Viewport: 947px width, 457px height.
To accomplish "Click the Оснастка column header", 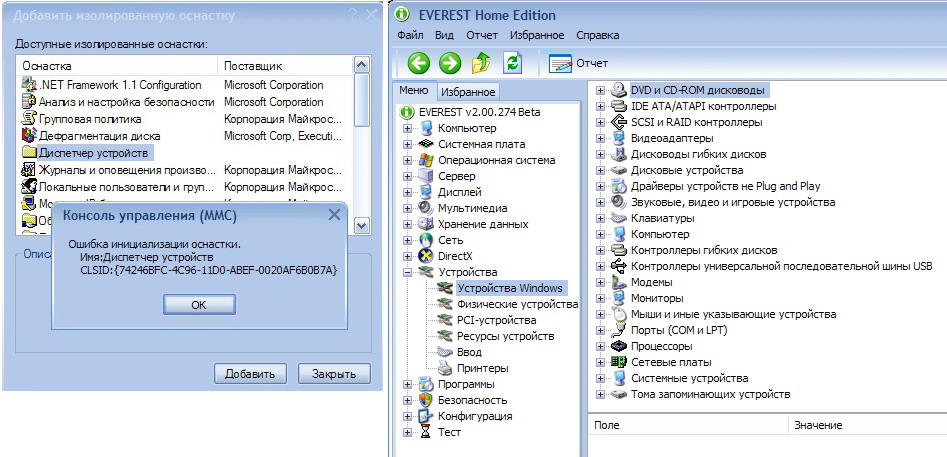I will [x=118, y=66].
